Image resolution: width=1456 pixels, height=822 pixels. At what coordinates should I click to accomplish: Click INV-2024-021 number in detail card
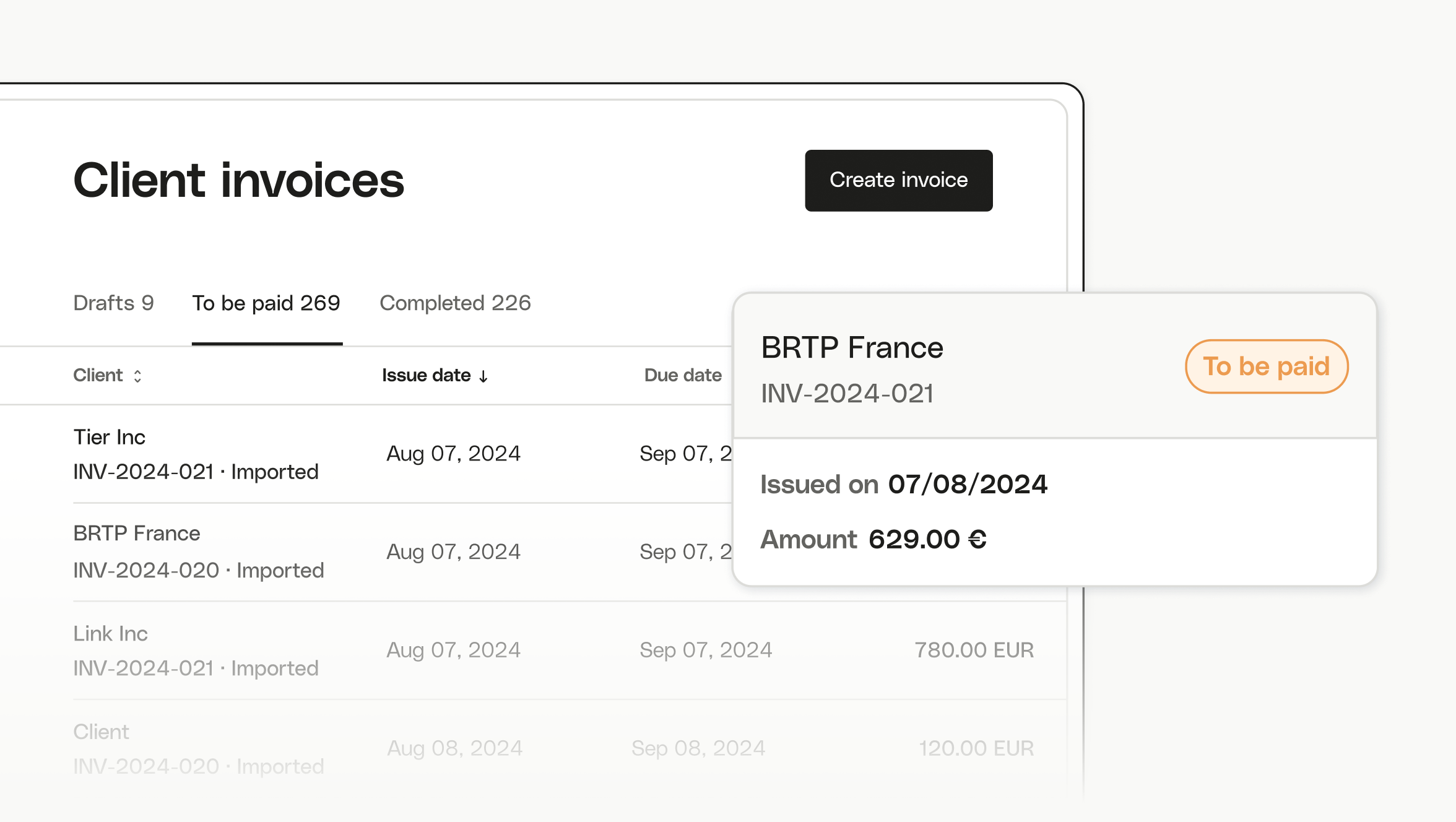pyautogui.click(x=847, y=394)
